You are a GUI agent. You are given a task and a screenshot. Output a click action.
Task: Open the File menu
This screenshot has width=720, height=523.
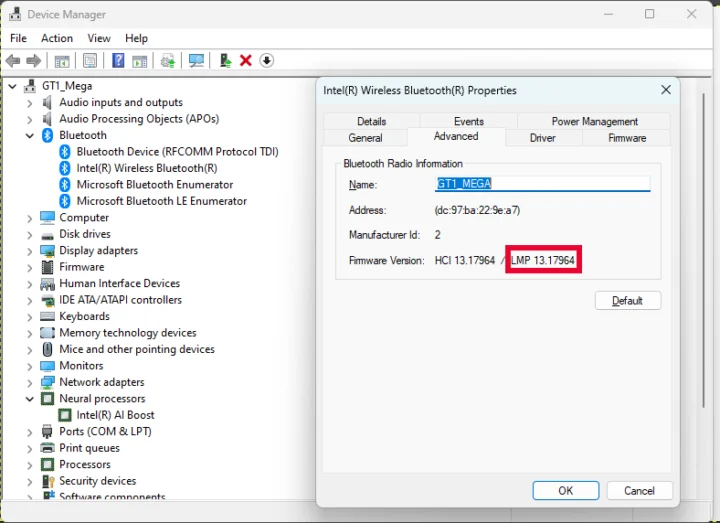tap(18, 38)
